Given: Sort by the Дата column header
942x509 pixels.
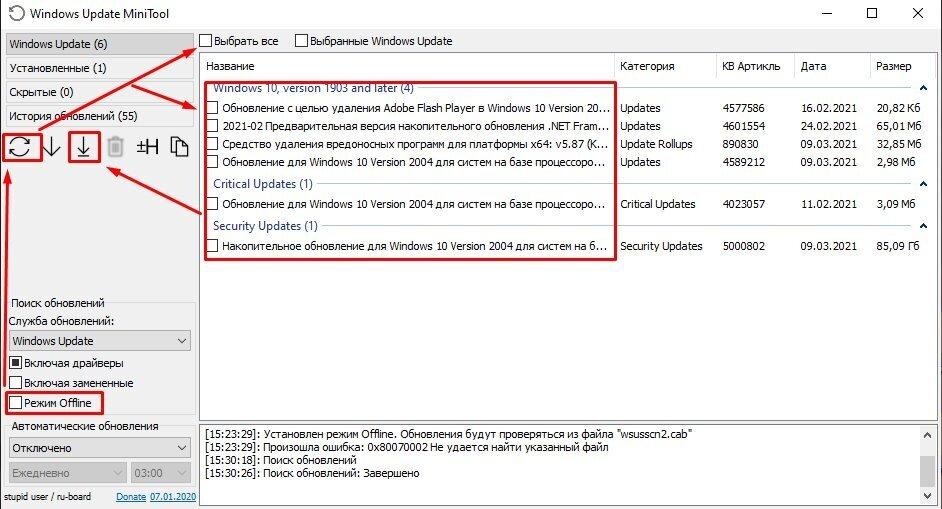Looking at the screenshot, I should 831,66.
